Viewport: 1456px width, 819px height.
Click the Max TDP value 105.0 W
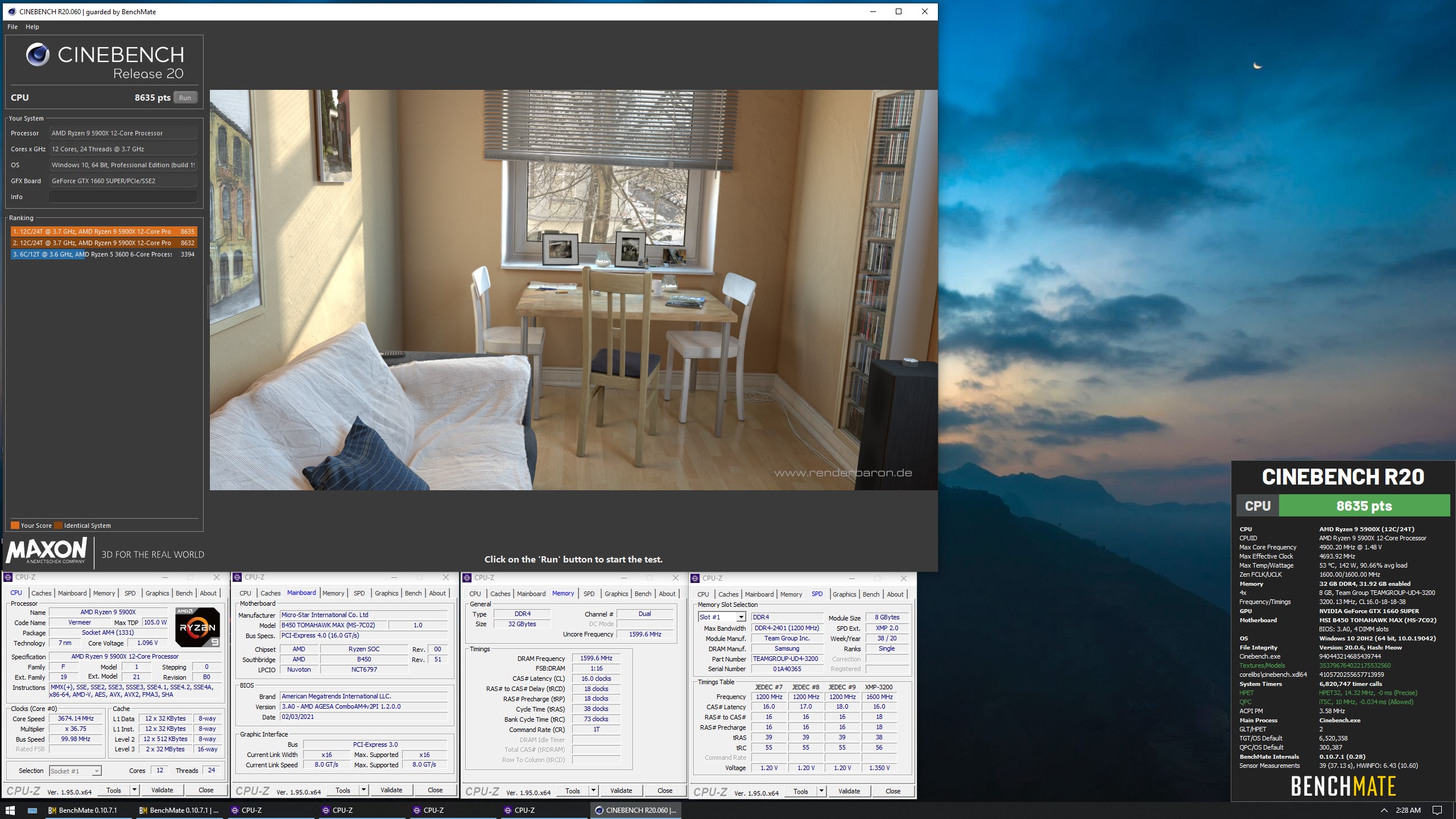tap(155, 623)
